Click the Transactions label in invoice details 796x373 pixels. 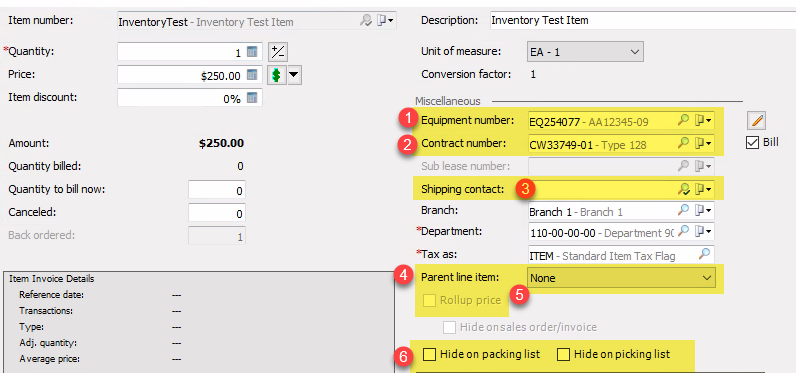point(46,311)
